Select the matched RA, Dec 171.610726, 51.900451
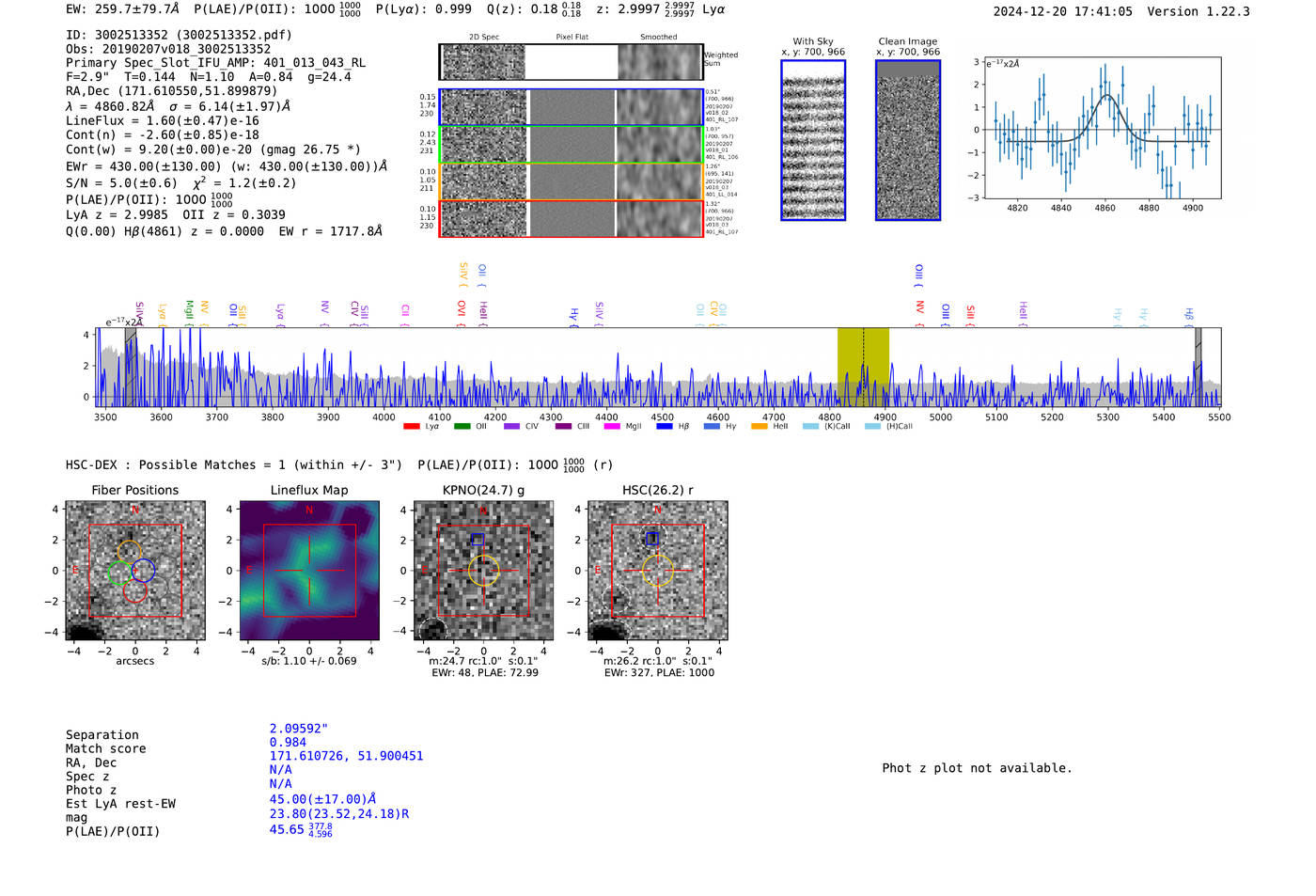The width and height of the screenshot is (1316, 896). (346, 756)
